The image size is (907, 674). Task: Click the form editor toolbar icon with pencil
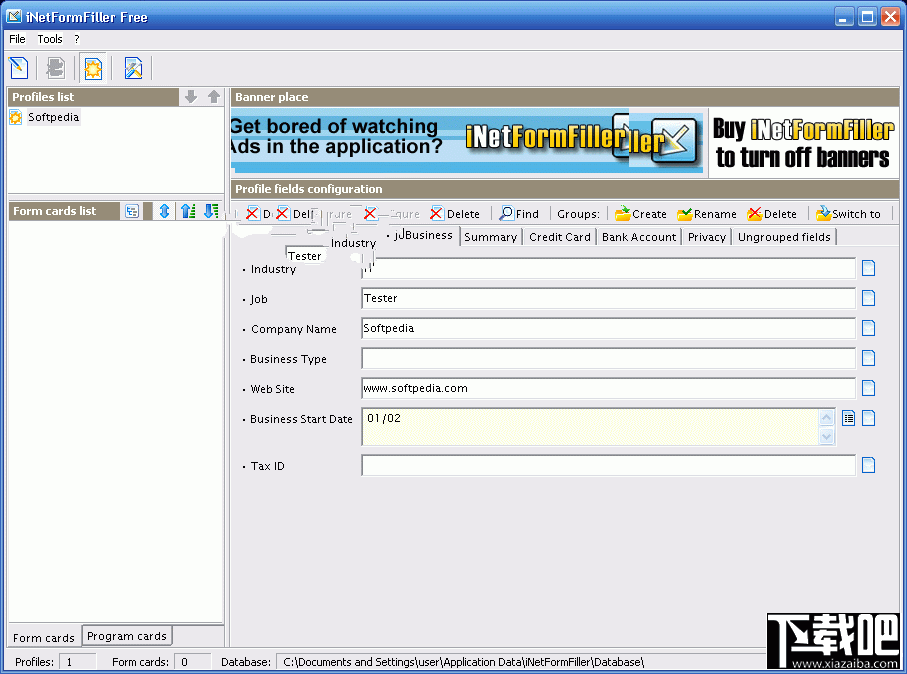133,68
